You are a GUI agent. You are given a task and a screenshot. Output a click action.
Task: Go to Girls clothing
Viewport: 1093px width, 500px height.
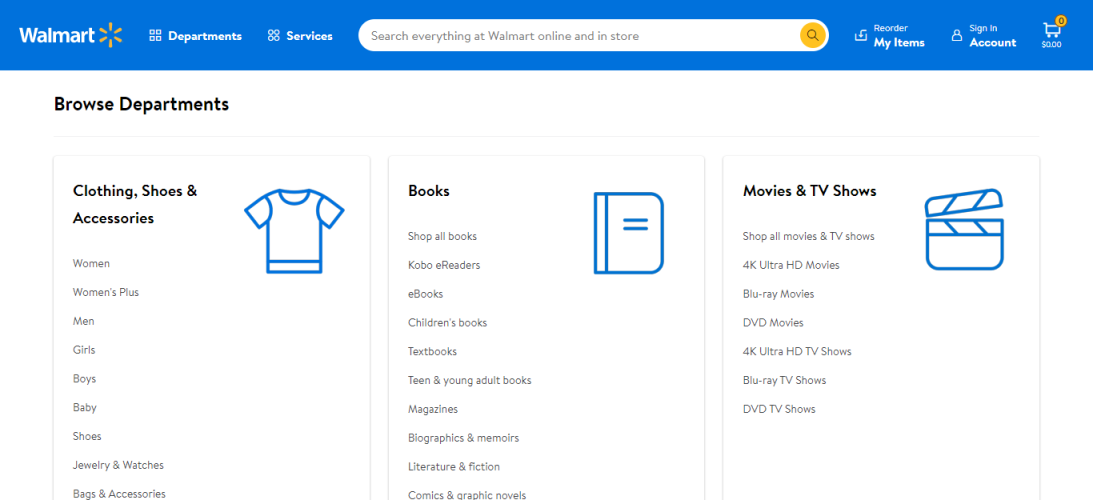[84, 350]
